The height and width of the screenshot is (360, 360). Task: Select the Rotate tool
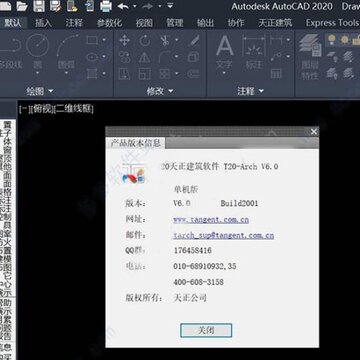coord(145,41)
